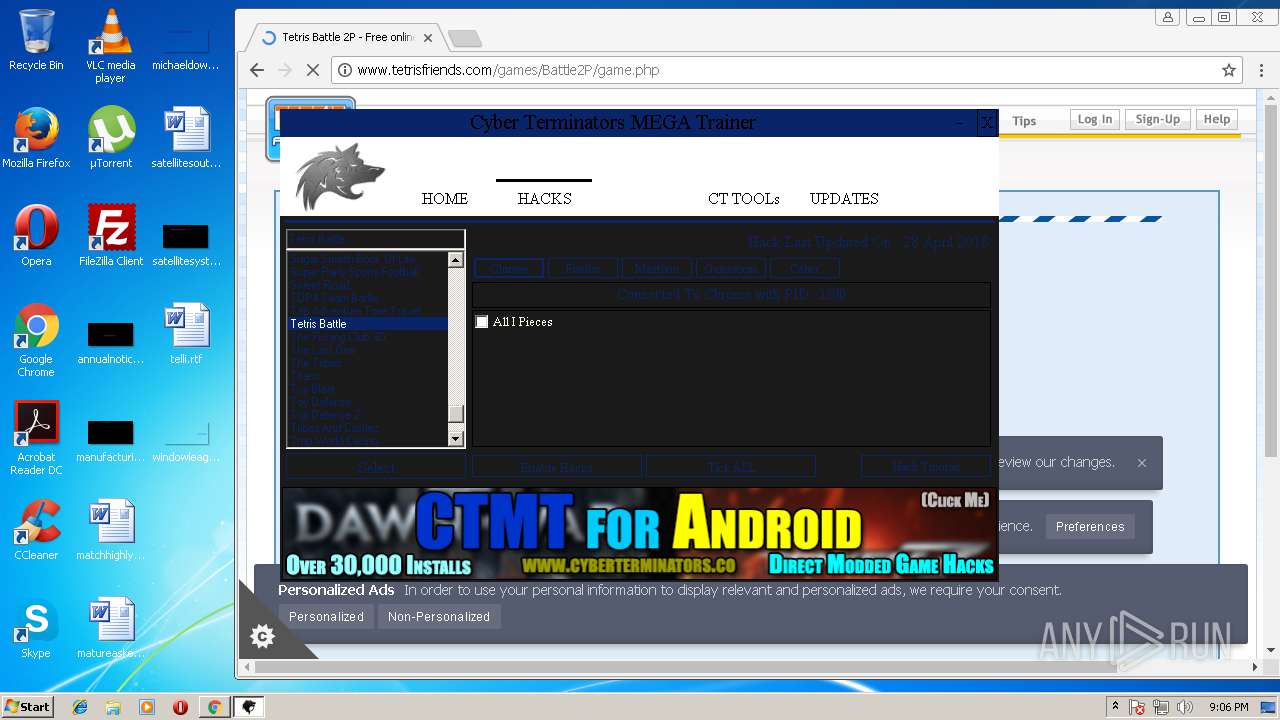
Task: Open the matureaske Word document icon
Action: coord(110,628)
